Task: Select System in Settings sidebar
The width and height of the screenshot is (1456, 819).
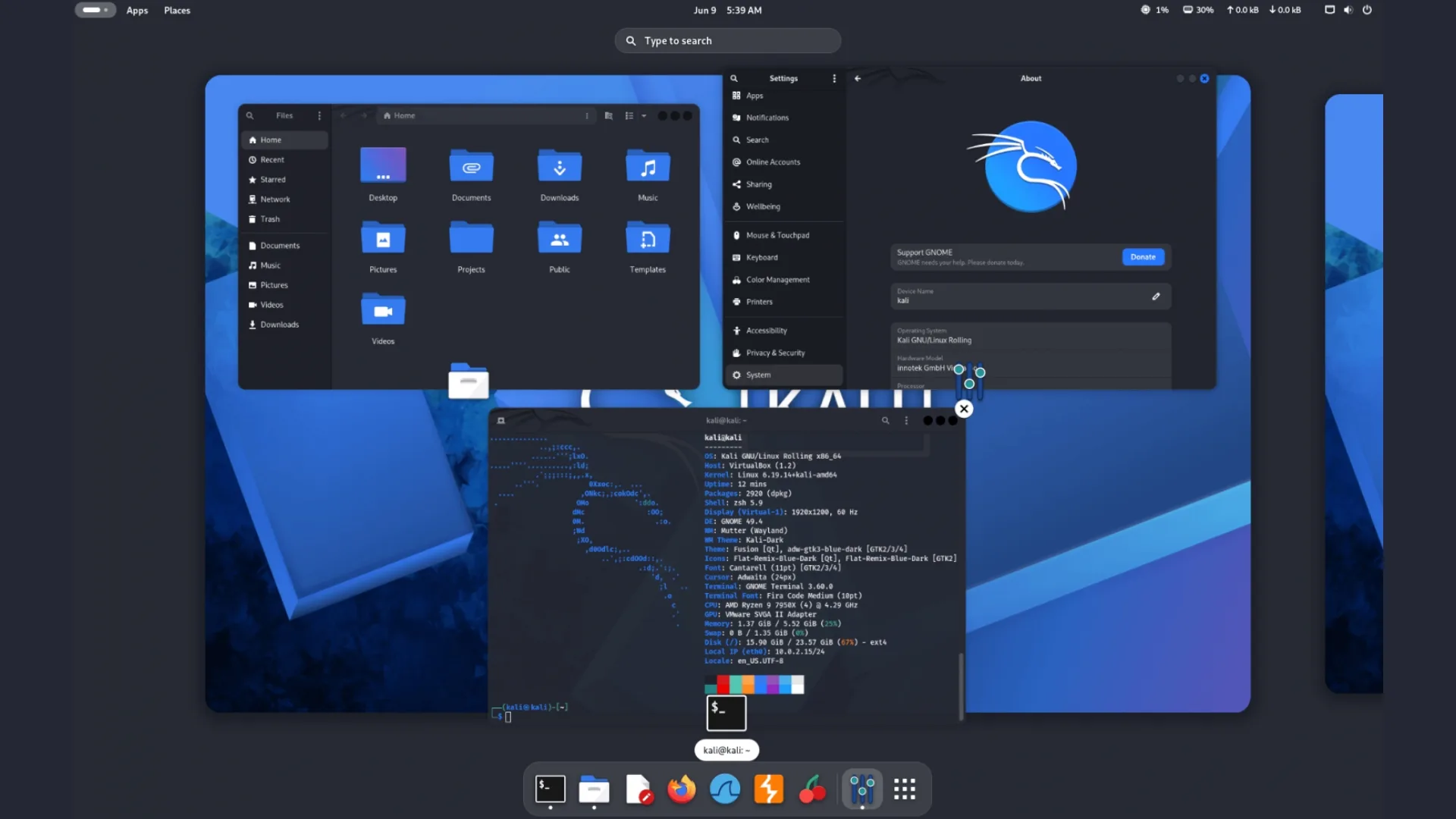Action: (x=784, y=375)
